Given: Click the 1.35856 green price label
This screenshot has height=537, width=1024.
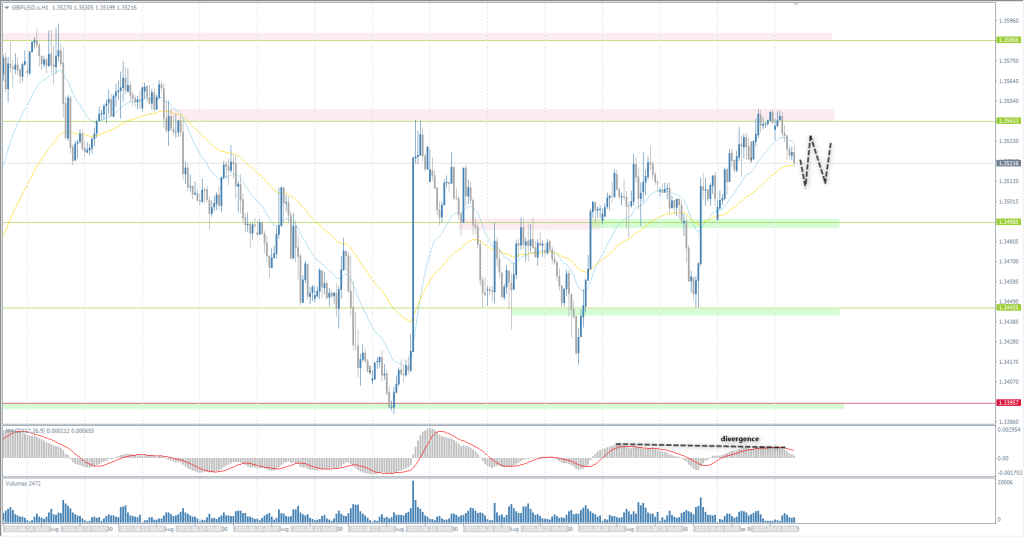Looking at the screenshot, I should pos(1008,40).
